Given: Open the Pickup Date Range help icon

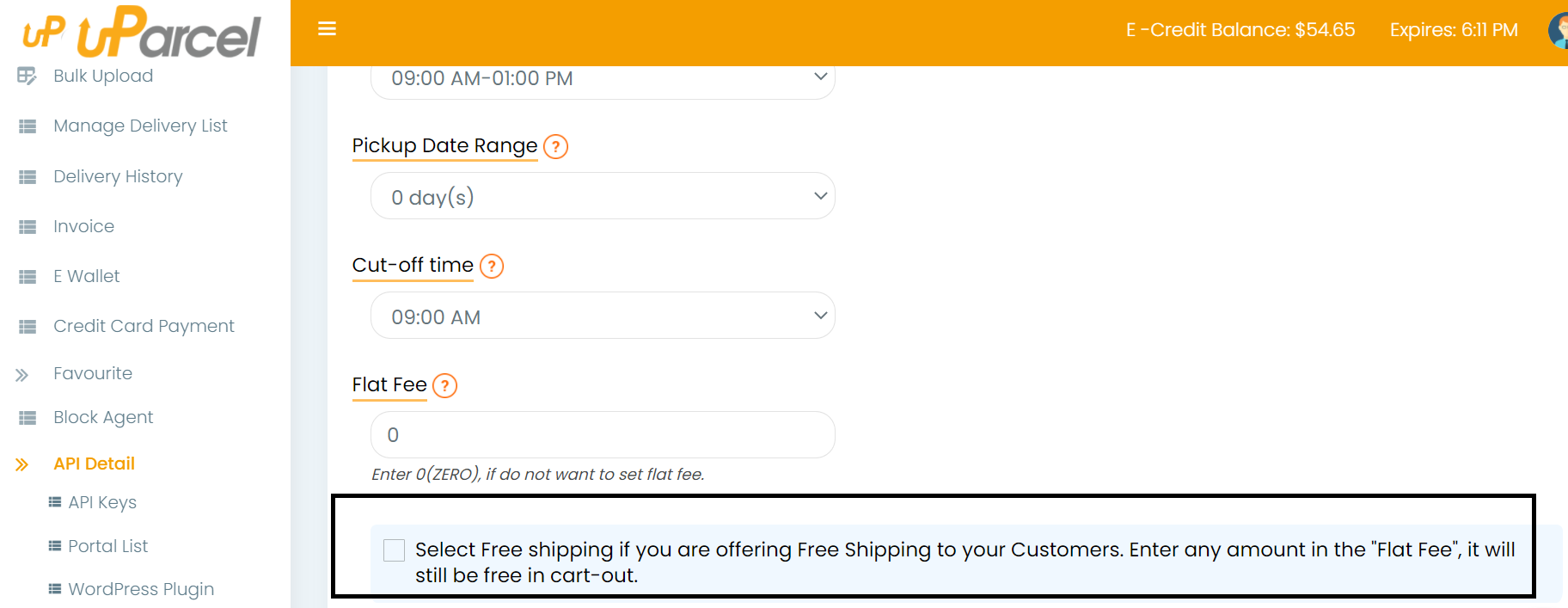Looking at the screenshot, I should (x=555, y=146).
